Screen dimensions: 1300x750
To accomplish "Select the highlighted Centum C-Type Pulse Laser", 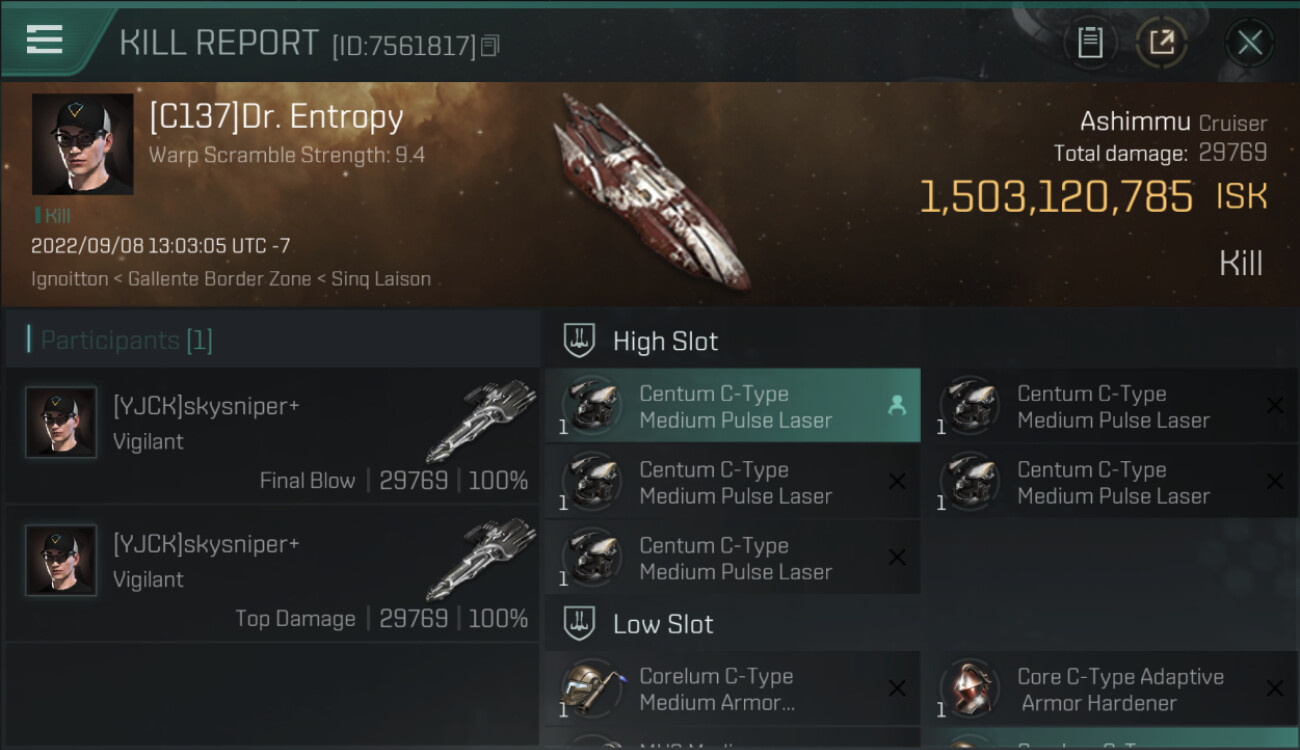I will tap(733, 407).
